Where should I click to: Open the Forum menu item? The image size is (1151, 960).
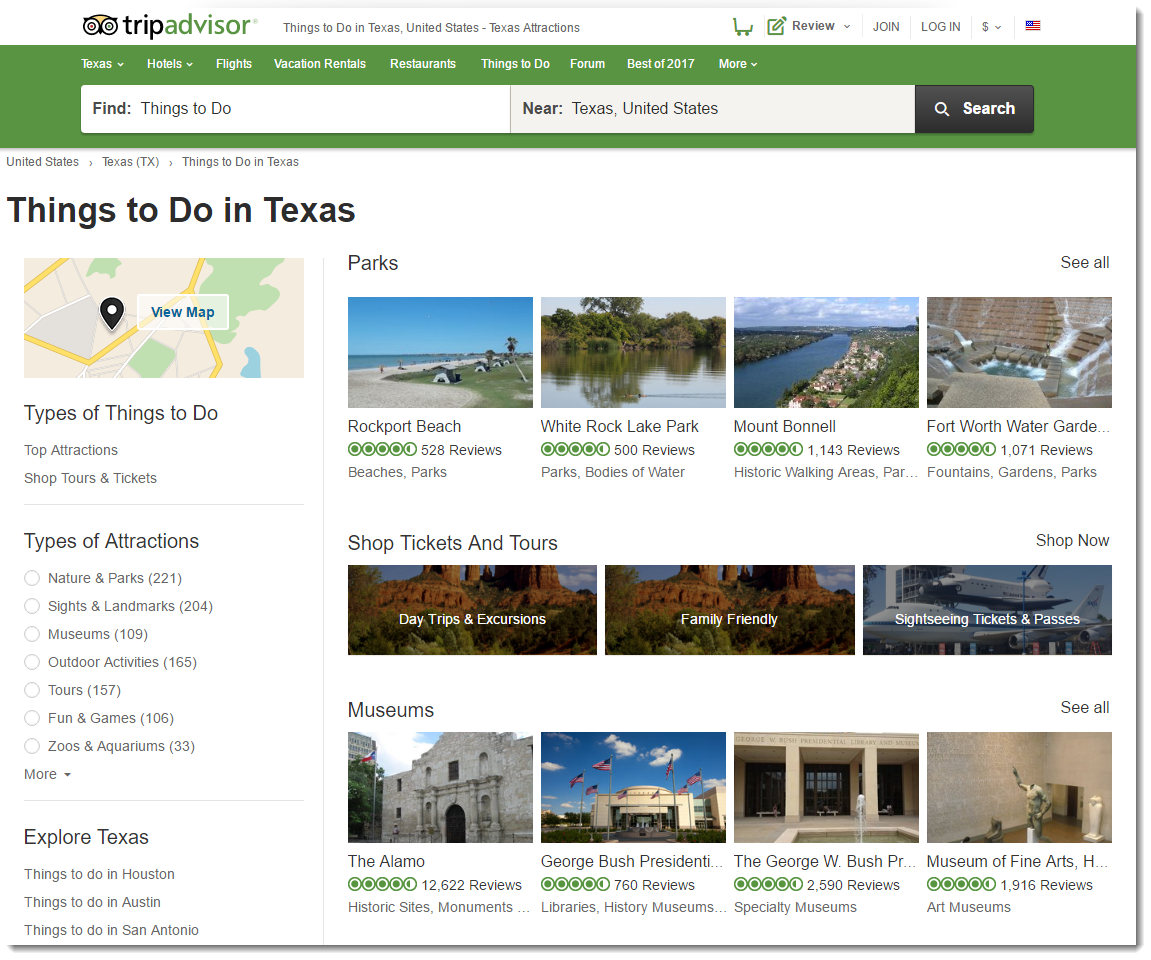click(x=587, y=64)
